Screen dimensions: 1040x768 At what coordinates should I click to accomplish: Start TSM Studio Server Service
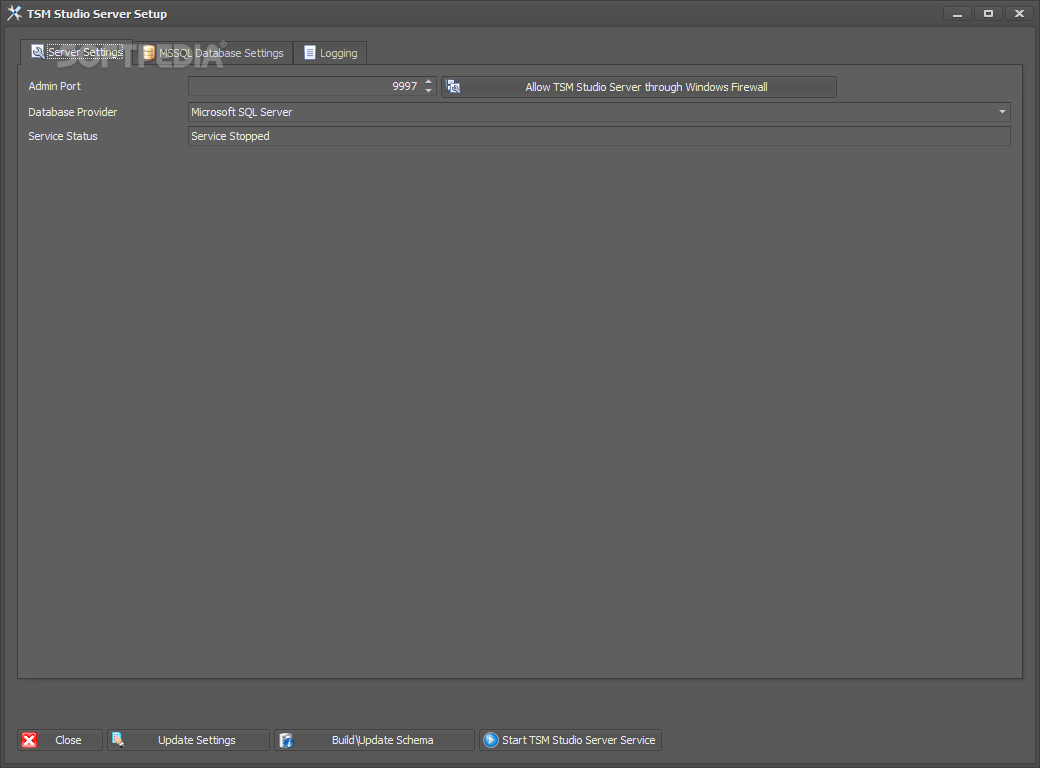[x=570, y=740]
